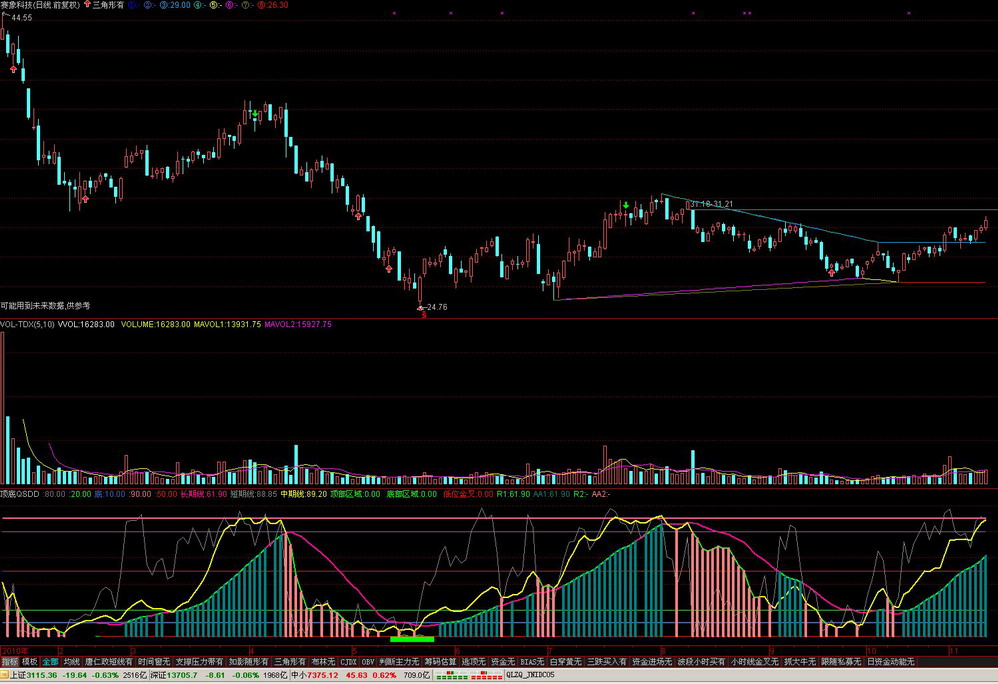Click the yellow icon before 上证 index
Image resolution: width=998 pixels, height=684 pixels.
5,676
